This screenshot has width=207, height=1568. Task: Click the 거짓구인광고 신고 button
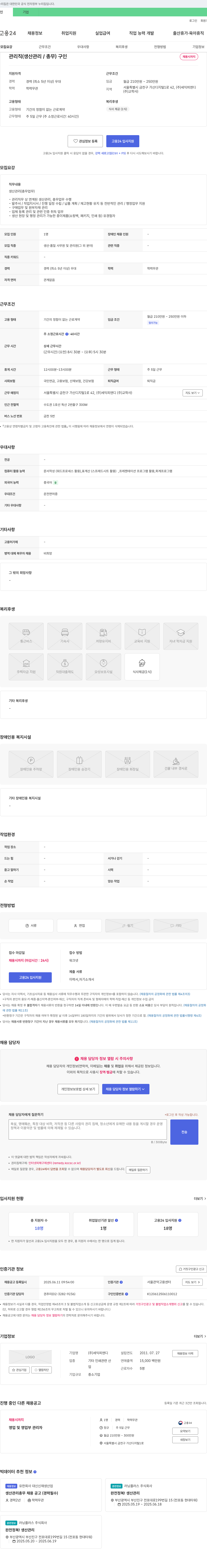point(191,1269)
